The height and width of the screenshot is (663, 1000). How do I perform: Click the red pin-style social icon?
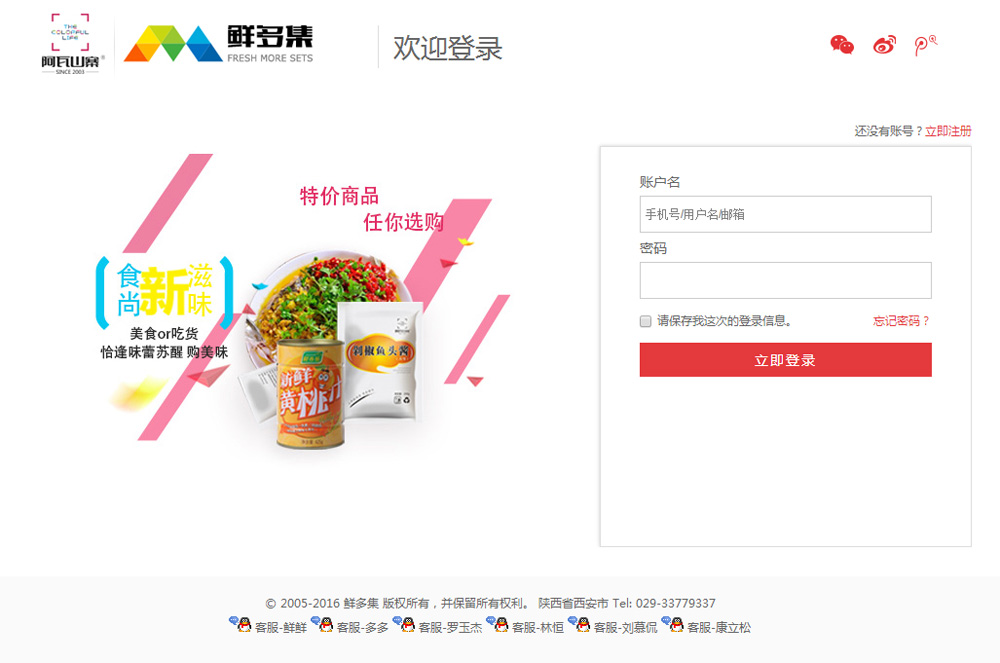coord(926,45)
